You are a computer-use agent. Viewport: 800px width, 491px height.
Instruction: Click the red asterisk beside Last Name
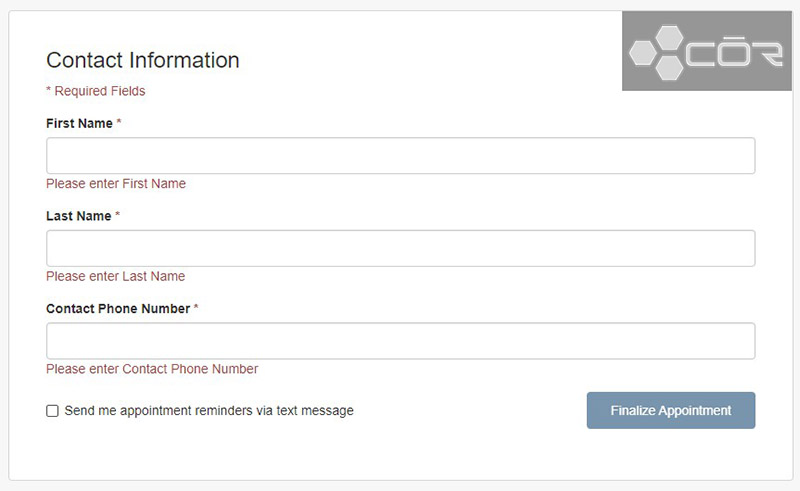point(117,214)
